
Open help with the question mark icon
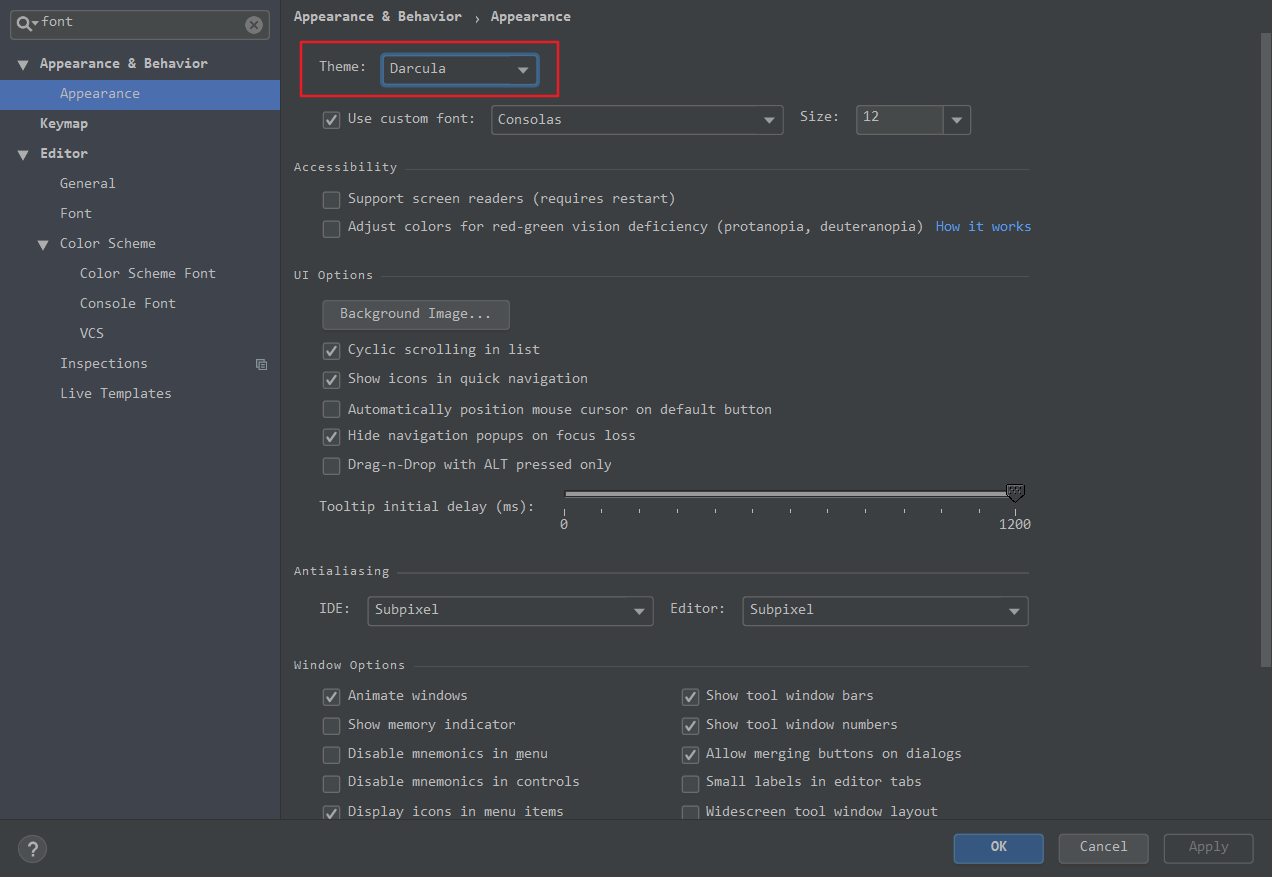[x=32, y=849]
